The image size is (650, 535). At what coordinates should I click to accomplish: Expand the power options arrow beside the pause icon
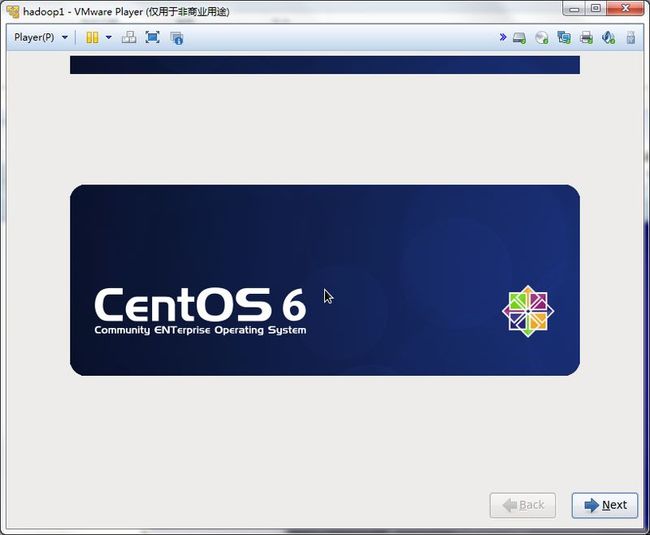click(109, 38)
